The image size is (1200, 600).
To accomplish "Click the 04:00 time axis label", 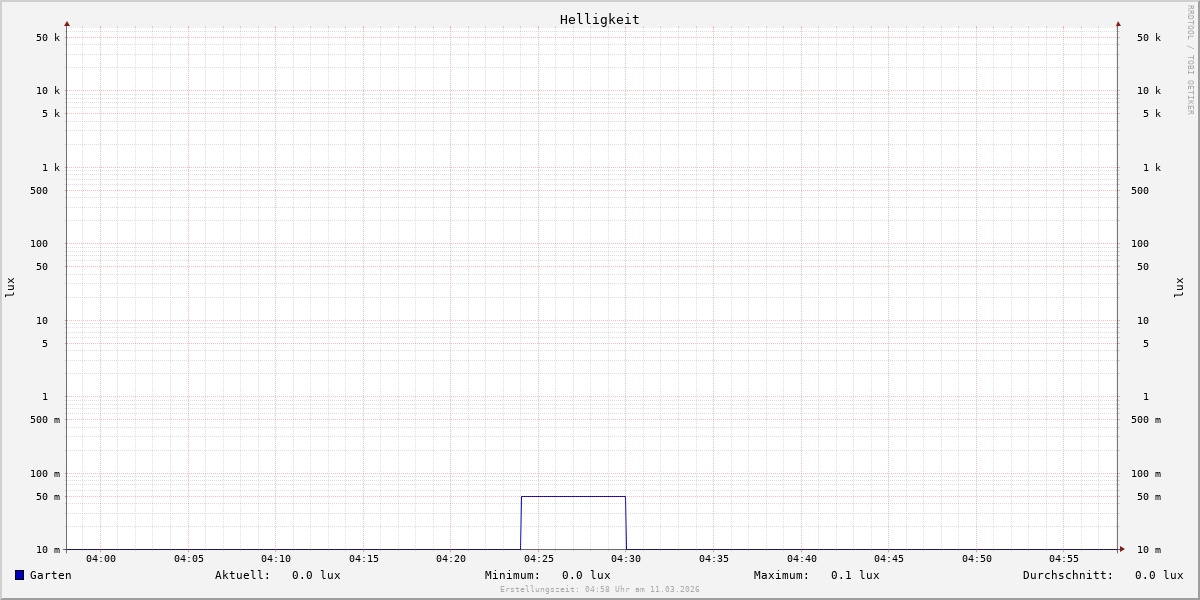I will click(101, 559).
